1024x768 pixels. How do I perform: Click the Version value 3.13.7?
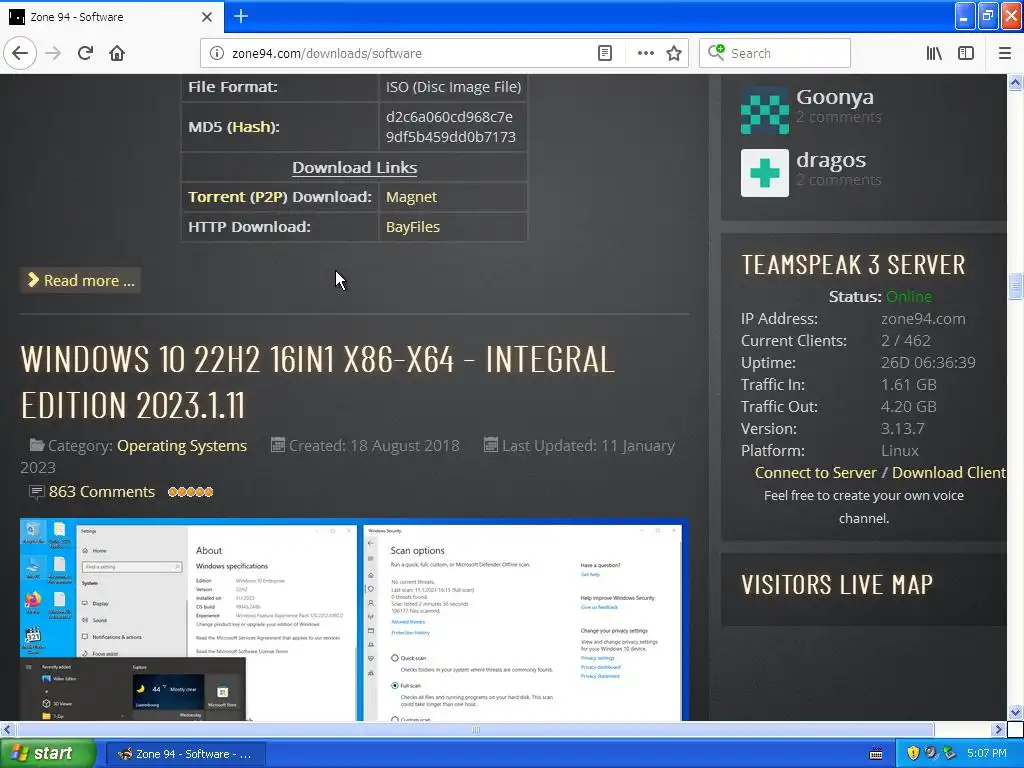coord(903,428)
